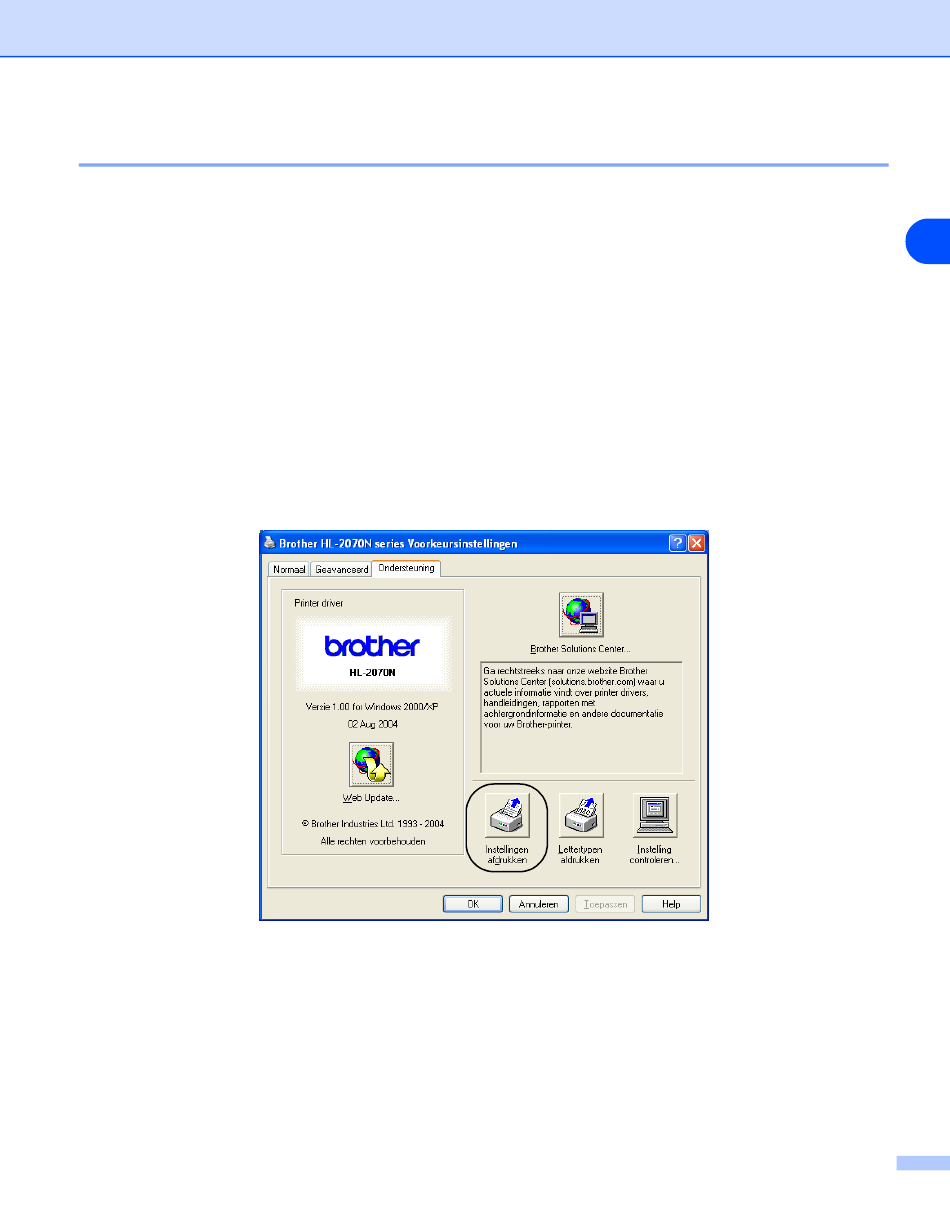
Task: Click the Annuleren button
Action: point(539,904)
